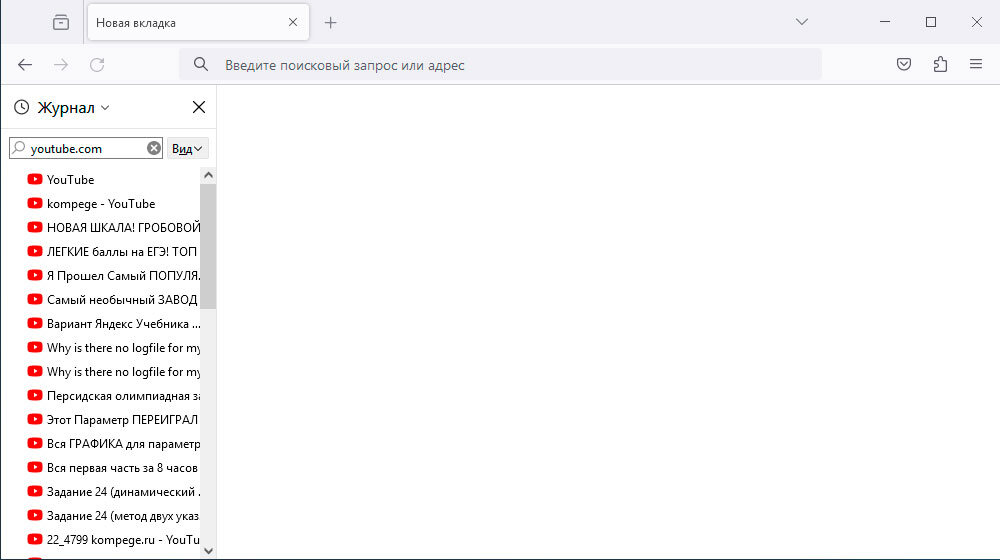Open the YouTube history entry
This screenshot has width=1000, height=560.
114,180
